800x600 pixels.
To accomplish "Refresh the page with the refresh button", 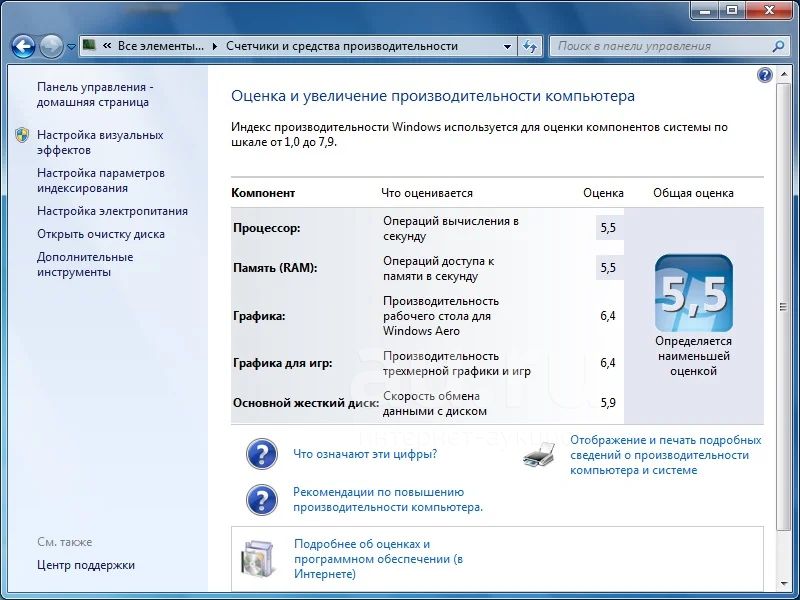I will coord(530,46).
